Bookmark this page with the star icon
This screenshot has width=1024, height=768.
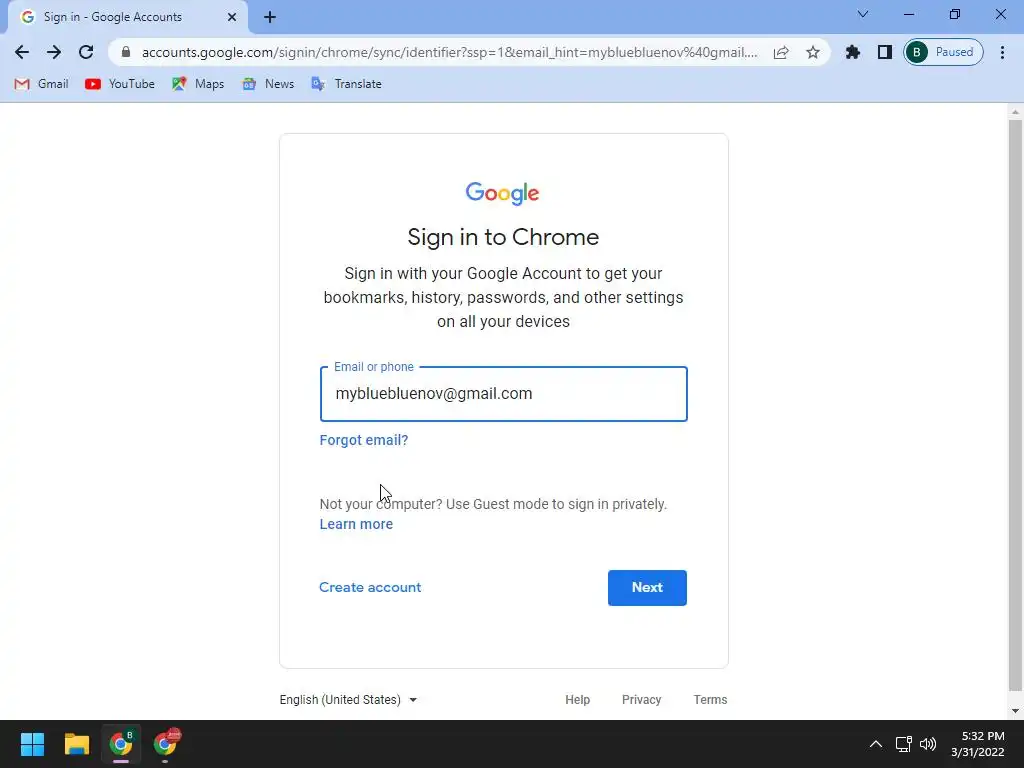(x=812, y=52)
